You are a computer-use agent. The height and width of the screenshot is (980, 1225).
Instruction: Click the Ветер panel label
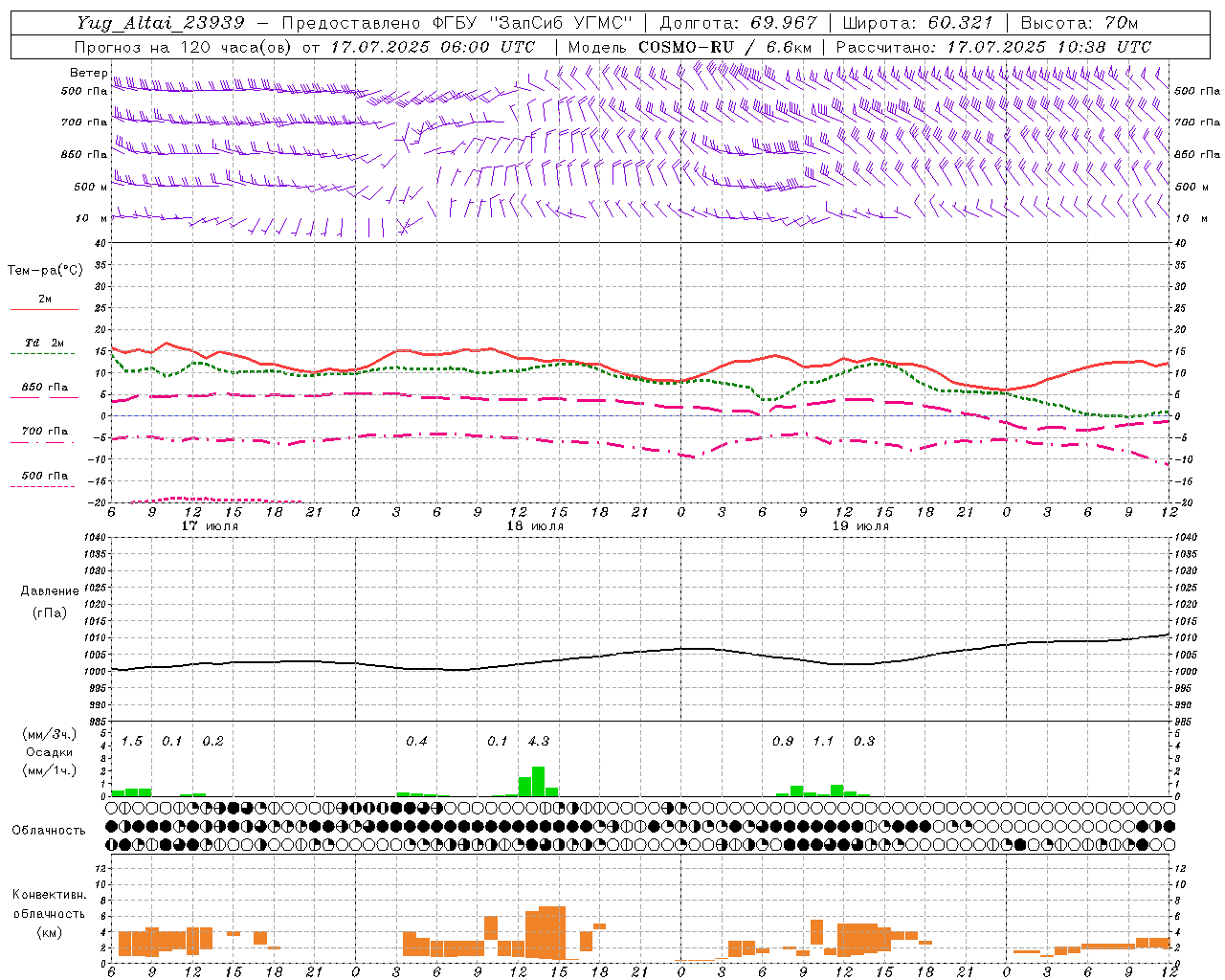pos(88,73)
